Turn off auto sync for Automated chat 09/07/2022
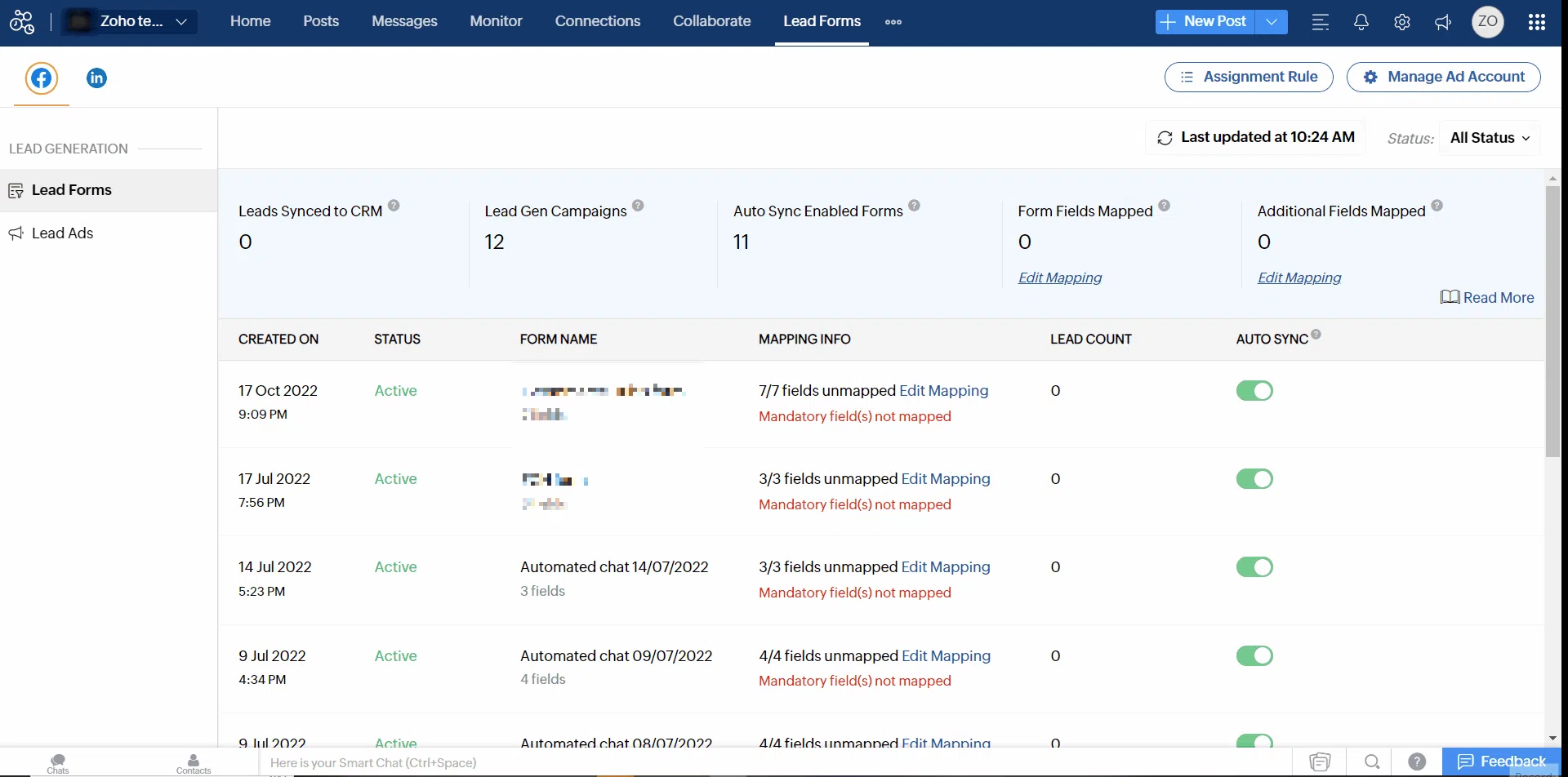1568x777 pixels. point(1254,655)
